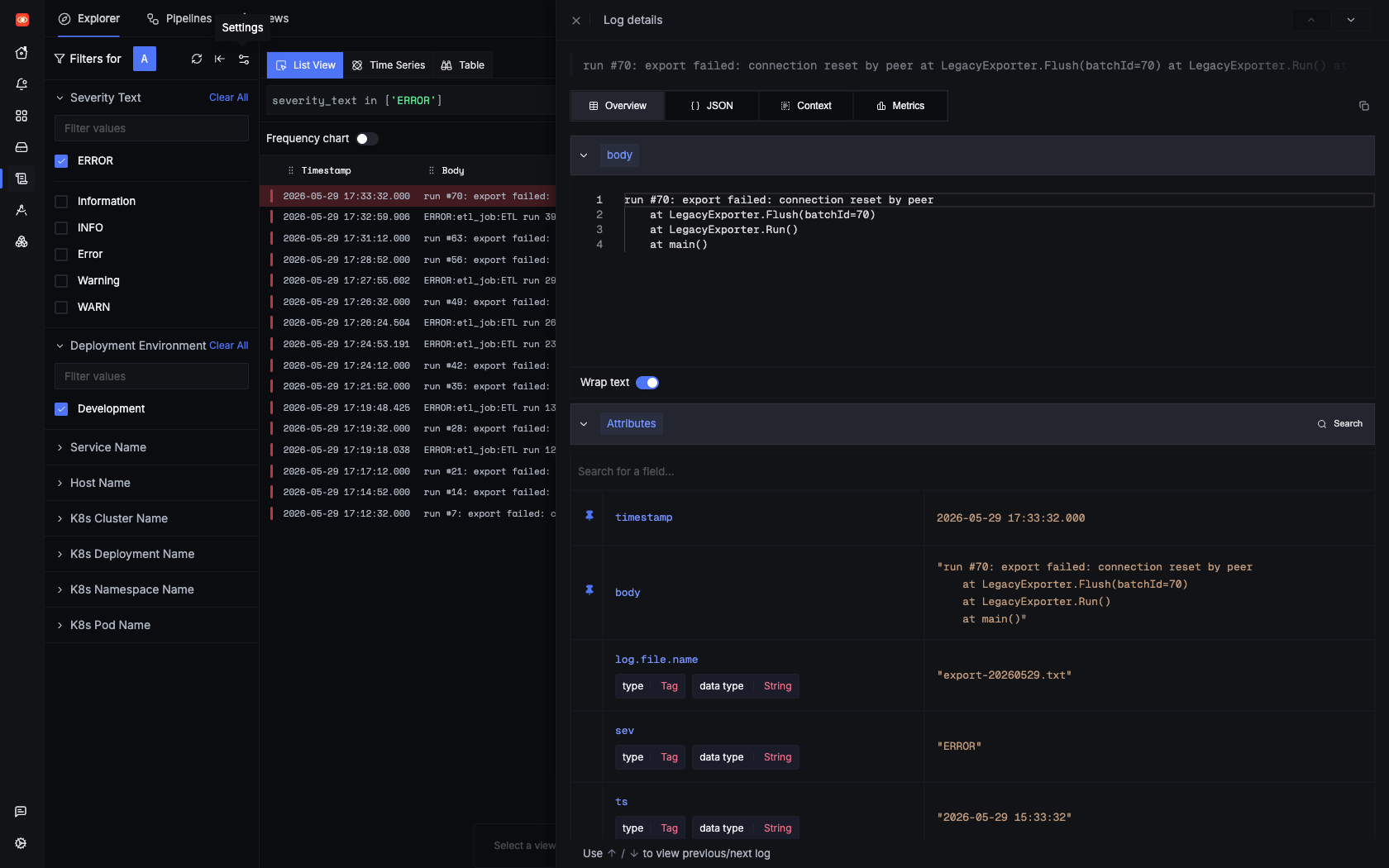Collapse the filters panel with arrow icon
Image resolution: width=1389 pixels, height=868 pixels.
pos(220,59)
